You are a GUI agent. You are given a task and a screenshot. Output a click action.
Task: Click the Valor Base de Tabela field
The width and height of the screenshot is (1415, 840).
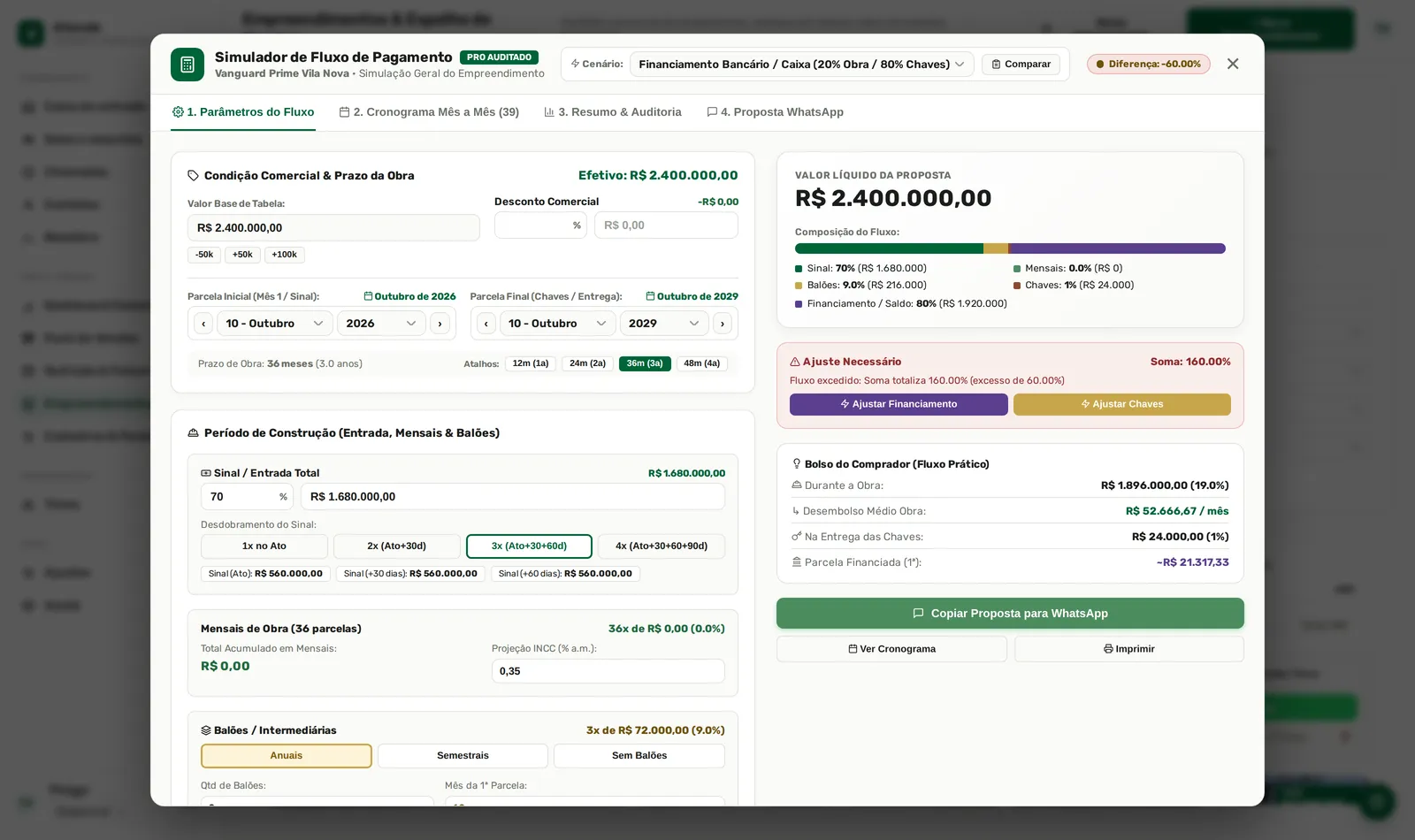point(333,228)
